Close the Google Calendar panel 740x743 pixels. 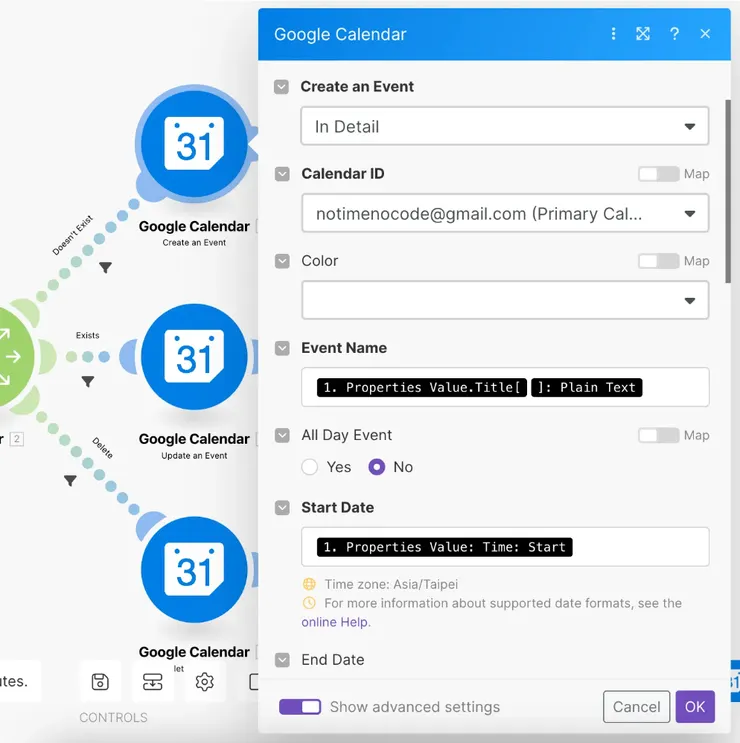705,34
